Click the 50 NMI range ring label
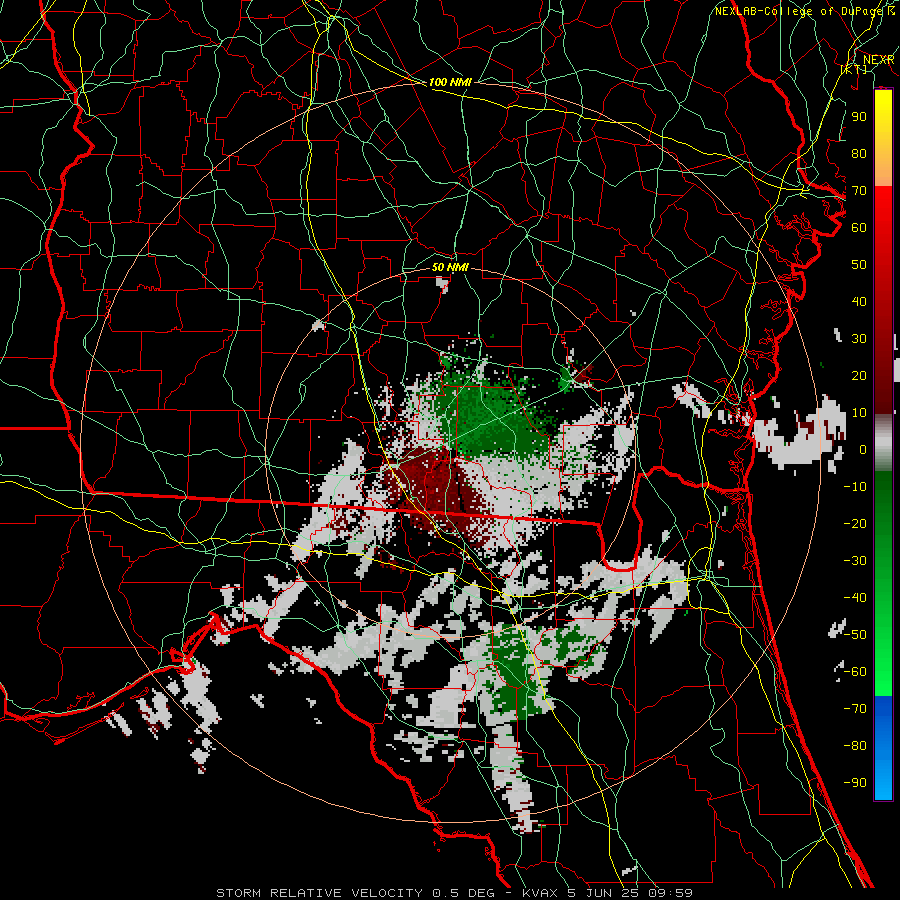The width and height of the screenshot is (900, 900). coord(450,267)
